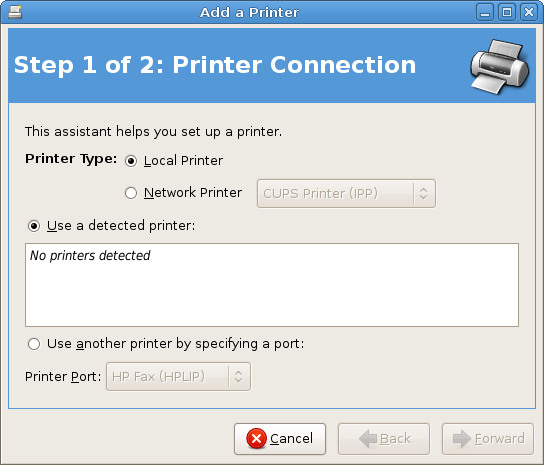Click the left arrow icon on Back
The image size is (544, 465).
(x=368, y=439)
